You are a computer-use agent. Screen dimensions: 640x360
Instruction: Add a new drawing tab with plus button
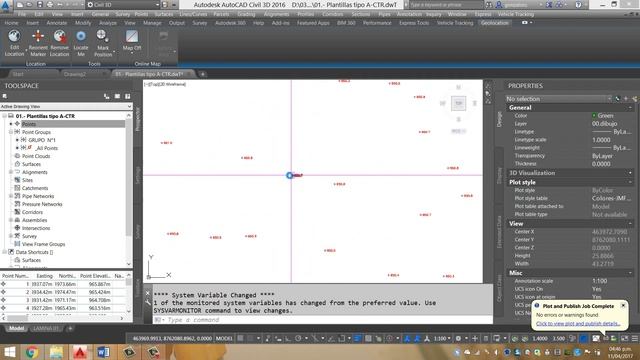(x=202, y=74)
